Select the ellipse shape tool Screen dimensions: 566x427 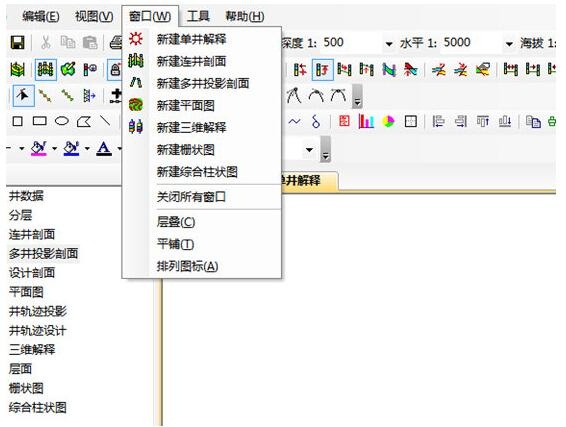(62, 121)
